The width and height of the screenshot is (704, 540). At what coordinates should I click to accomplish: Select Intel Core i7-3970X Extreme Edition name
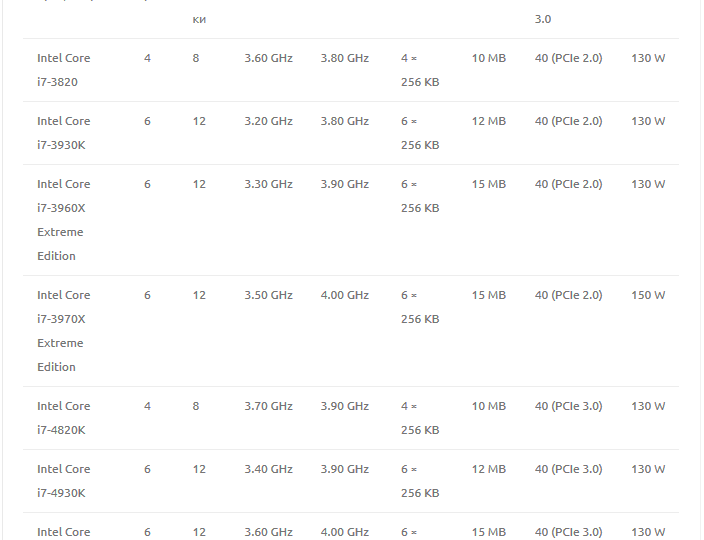(63, 331)
